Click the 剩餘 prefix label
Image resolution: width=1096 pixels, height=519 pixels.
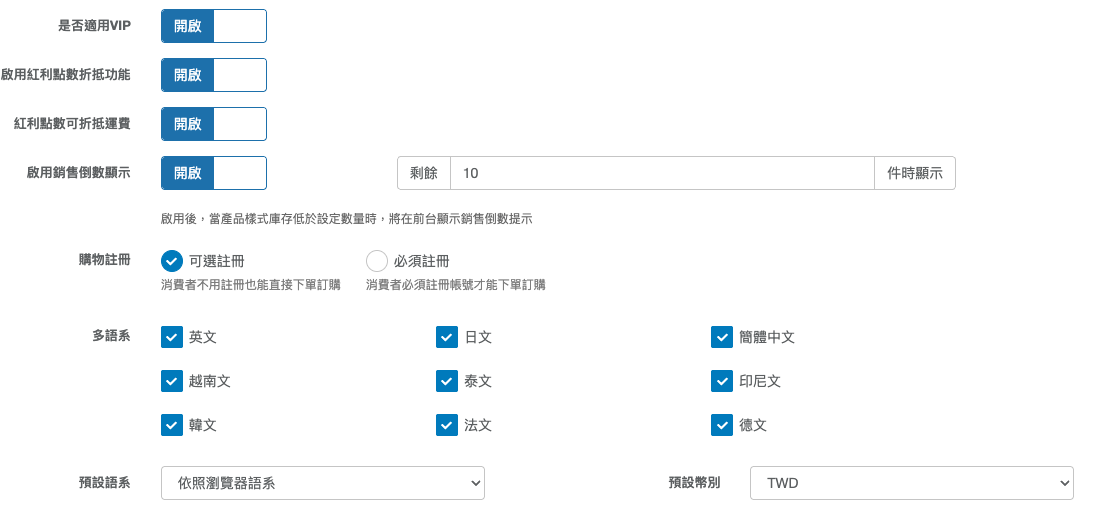pos(424,173)
